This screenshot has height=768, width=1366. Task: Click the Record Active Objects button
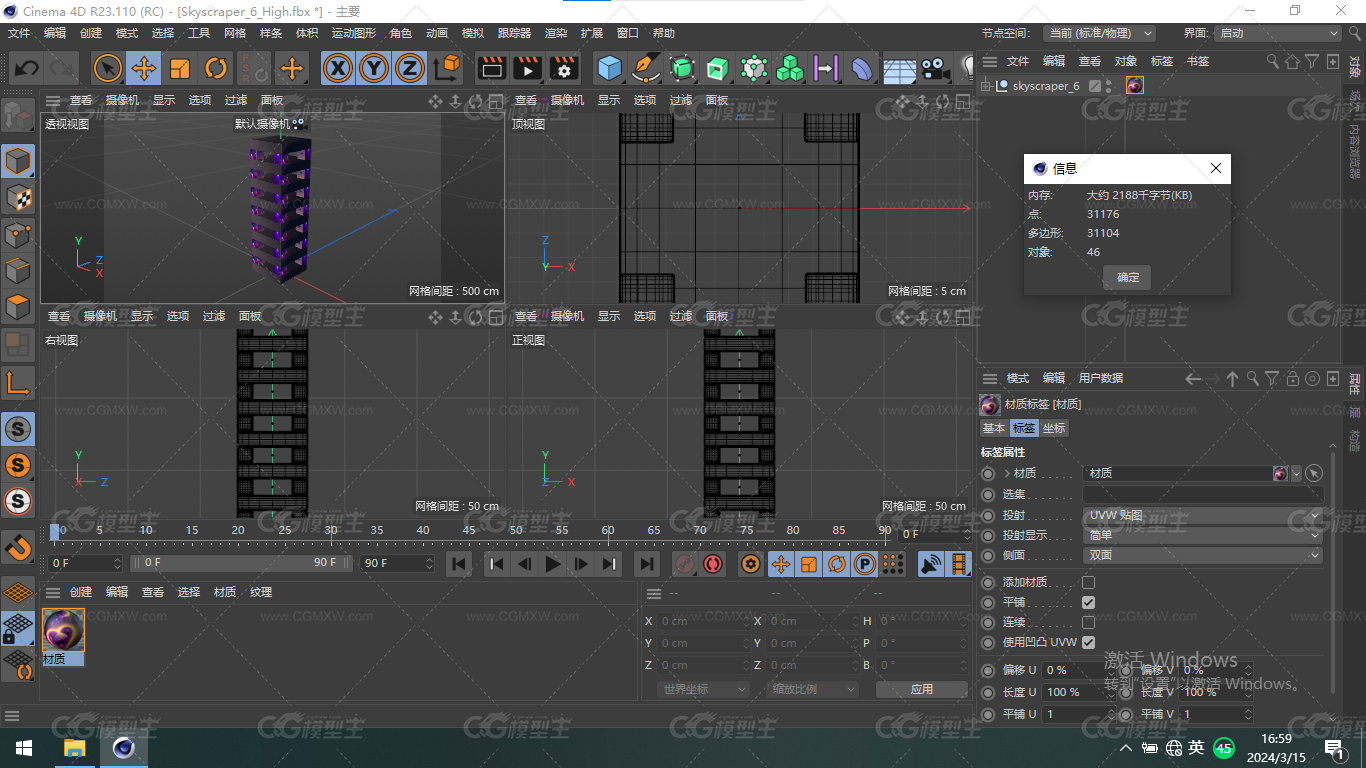coord(684,564)
